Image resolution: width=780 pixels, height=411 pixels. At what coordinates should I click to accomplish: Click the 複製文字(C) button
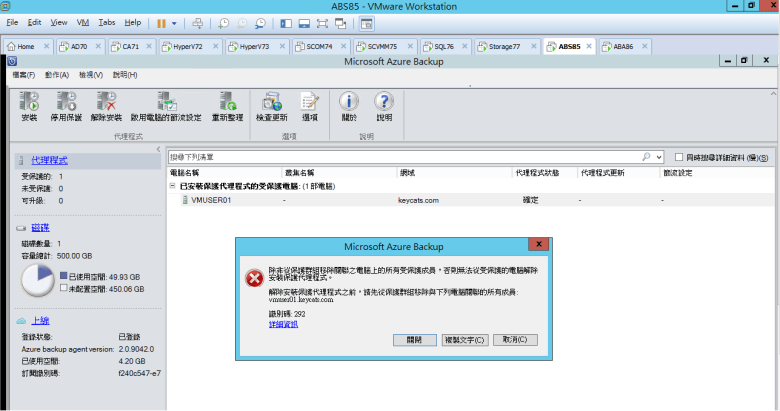click(465, 339)
